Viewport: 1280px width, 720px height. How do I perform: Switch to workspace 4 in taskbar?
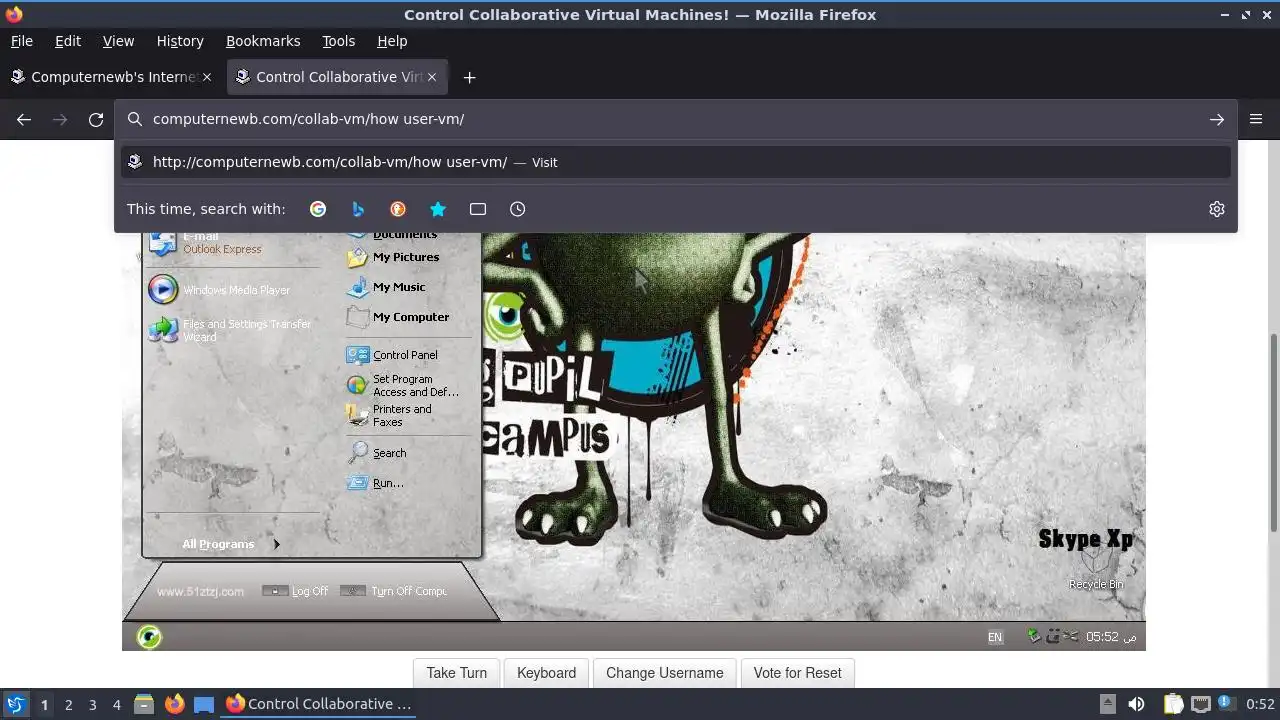click(116, 705)
